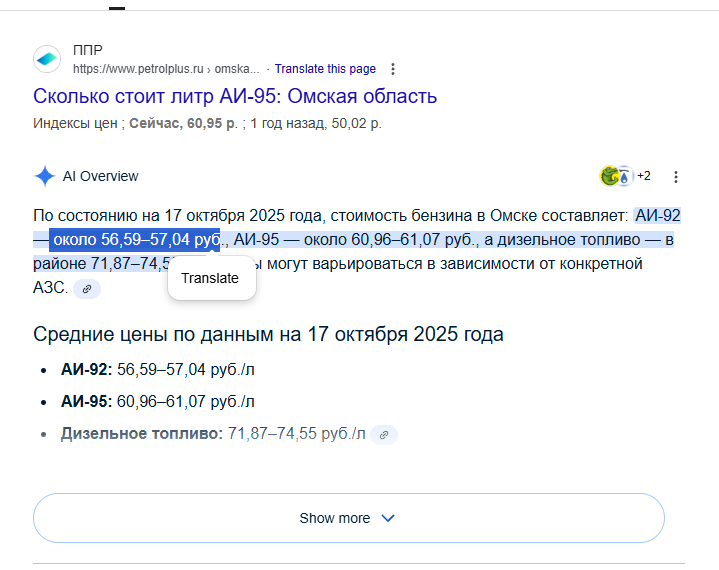
Task: Click the "АИ-95:" bullet with 60,96–61,07 руб./л
Action: point(157,402)
